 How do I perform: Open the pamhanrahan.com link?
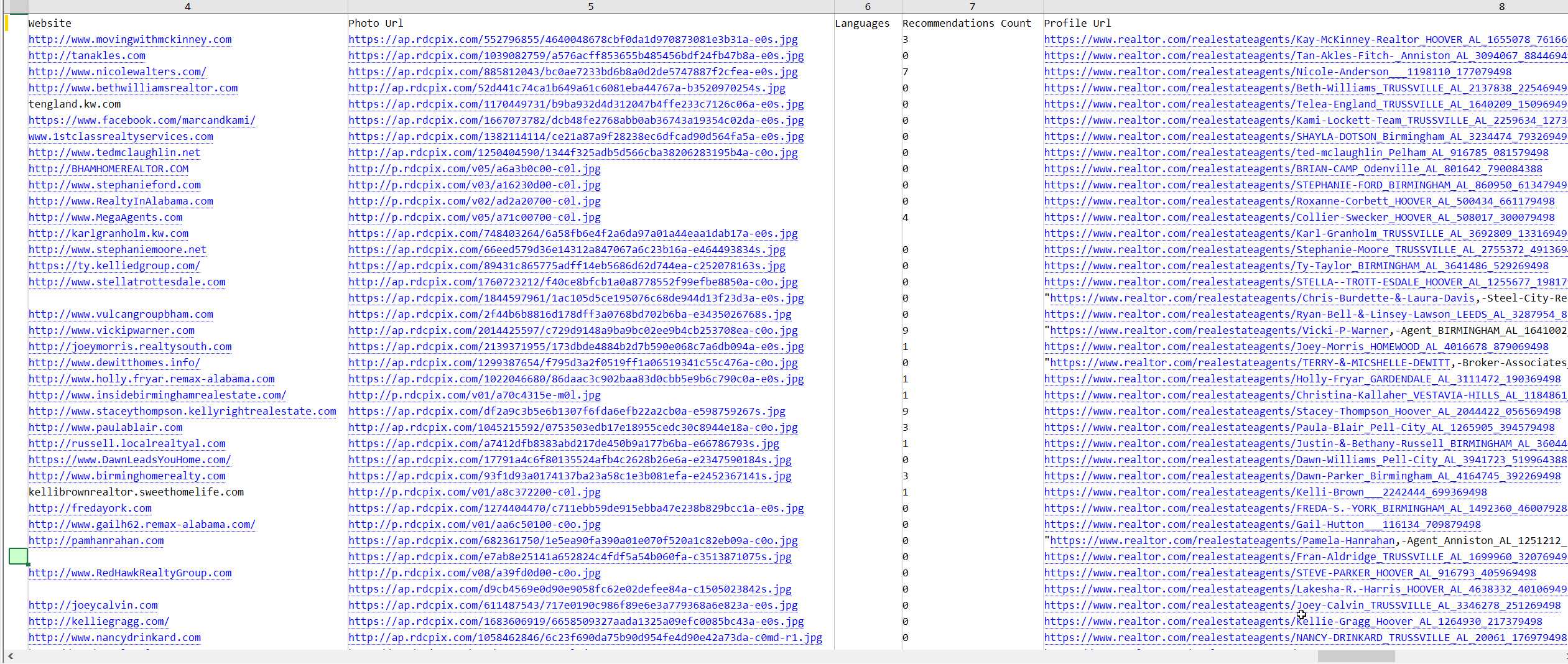coord(96,540)
